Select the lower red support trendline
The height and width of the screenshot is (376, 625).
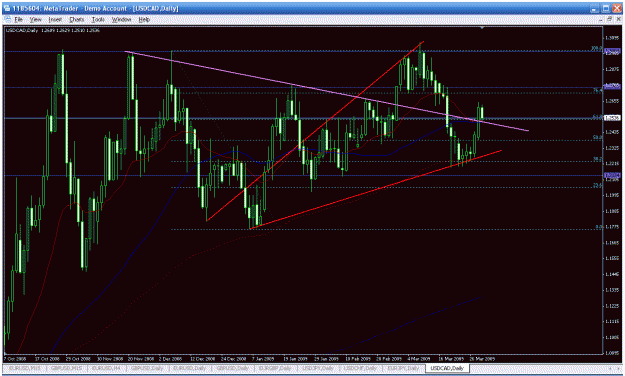click(375, 189)
